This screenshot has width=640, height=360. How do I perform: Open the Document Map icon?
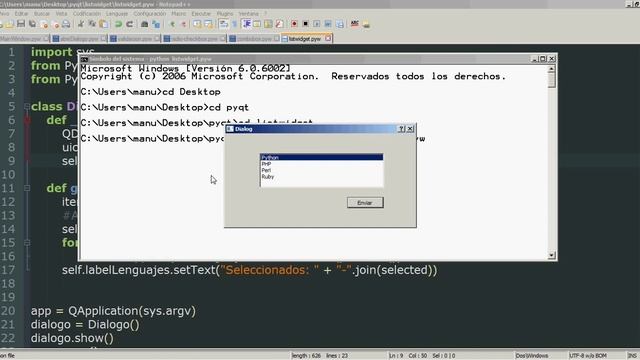click(268, 24)
